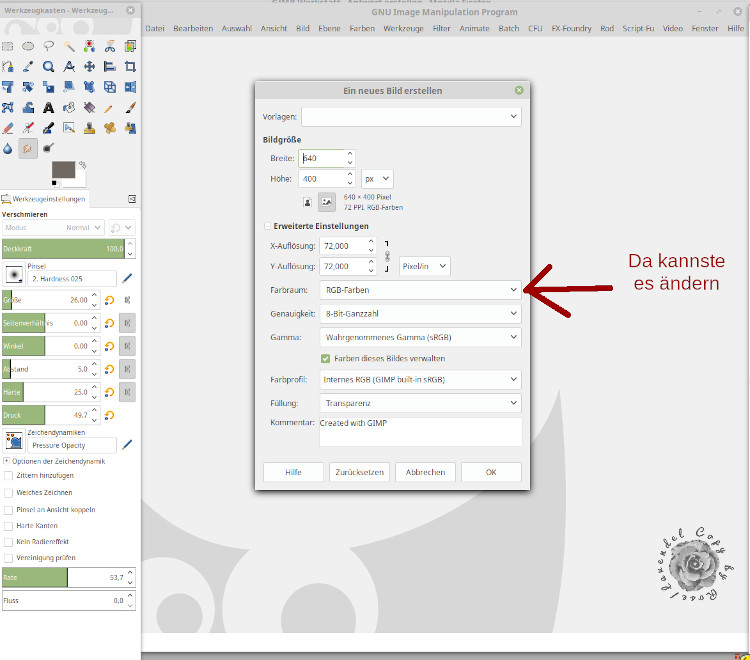
Task: Set landscape orientation in new image dialog
Action: pyautogui.click(x=327, y=203)
